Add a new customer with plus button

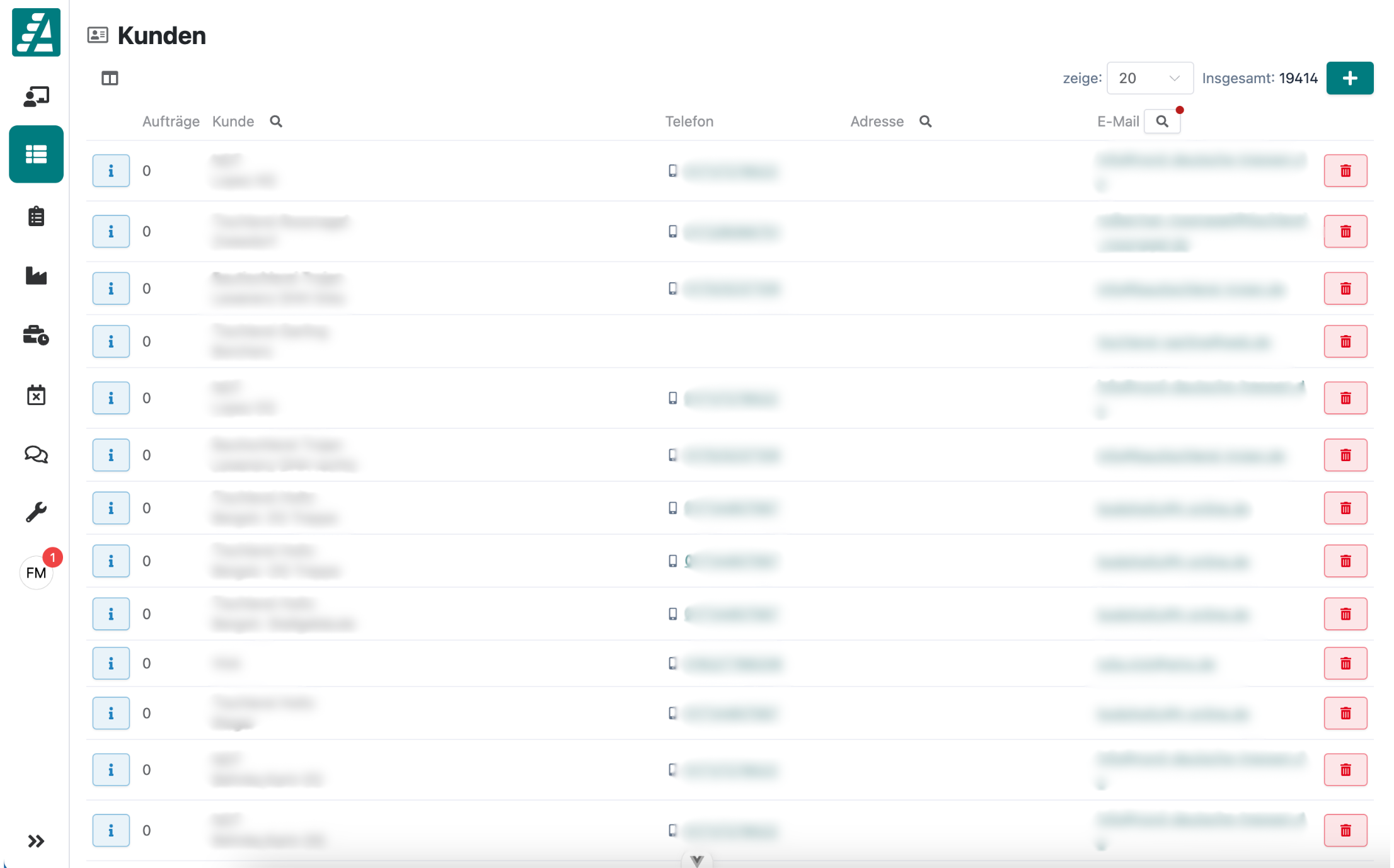pyautogui.click(x=1349, y=78)
